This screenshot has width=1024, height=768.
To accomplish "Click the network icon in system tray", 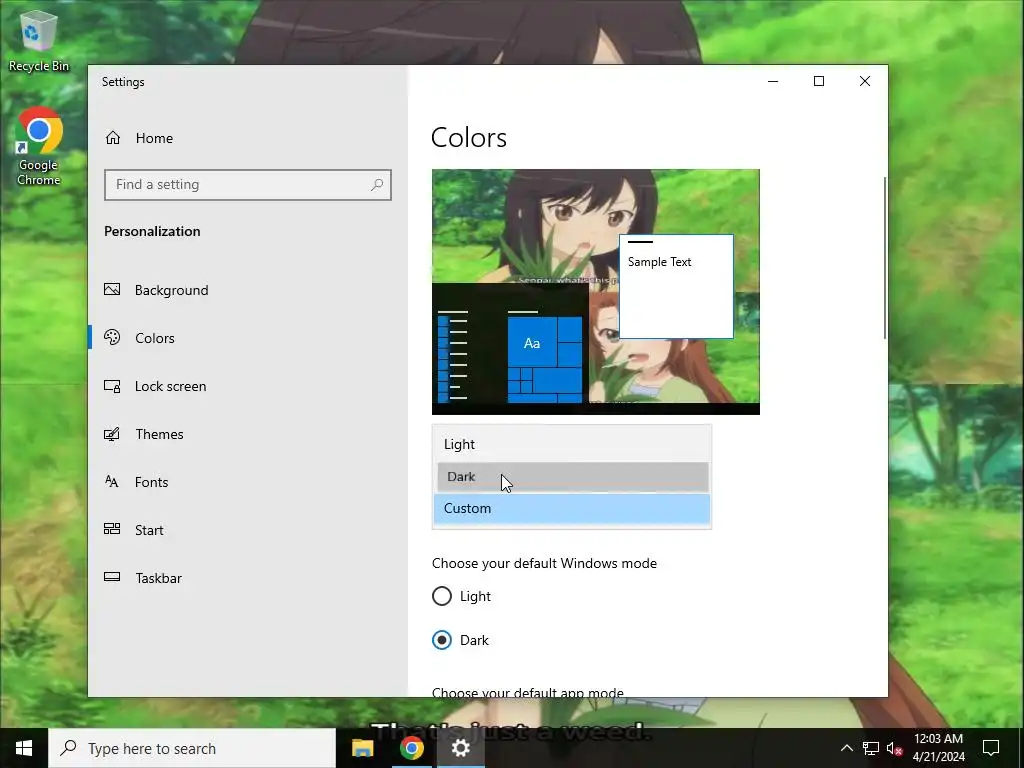I will (x=871, y=748).
